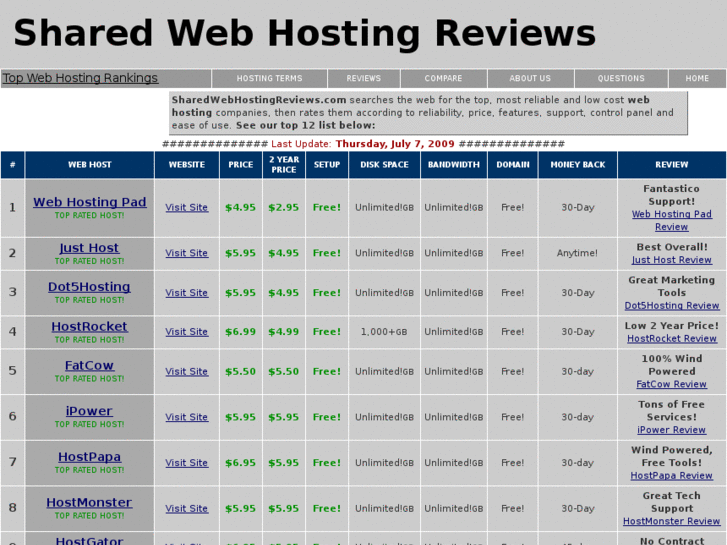727x545 pixels.
Task: Visit Site for iPower row
Action: tap(186, 417)
